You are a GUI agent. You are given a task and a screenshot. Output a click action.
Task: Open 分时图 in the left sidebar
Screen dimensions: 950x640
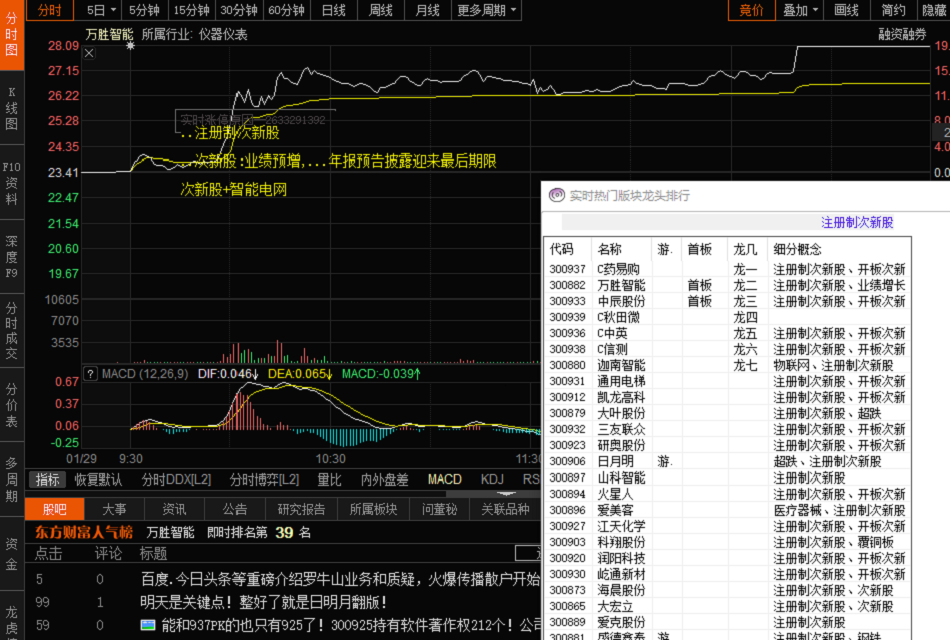pos(12,34)
